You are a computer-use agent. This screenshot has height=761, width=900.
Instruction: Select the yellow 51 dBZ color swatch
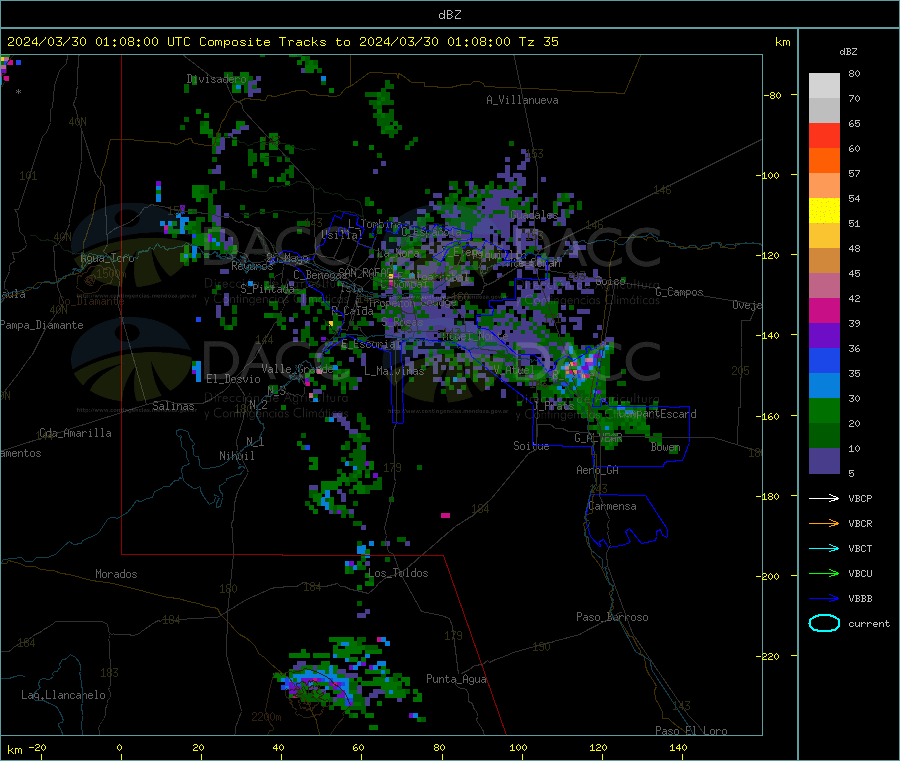pos(824,211)
